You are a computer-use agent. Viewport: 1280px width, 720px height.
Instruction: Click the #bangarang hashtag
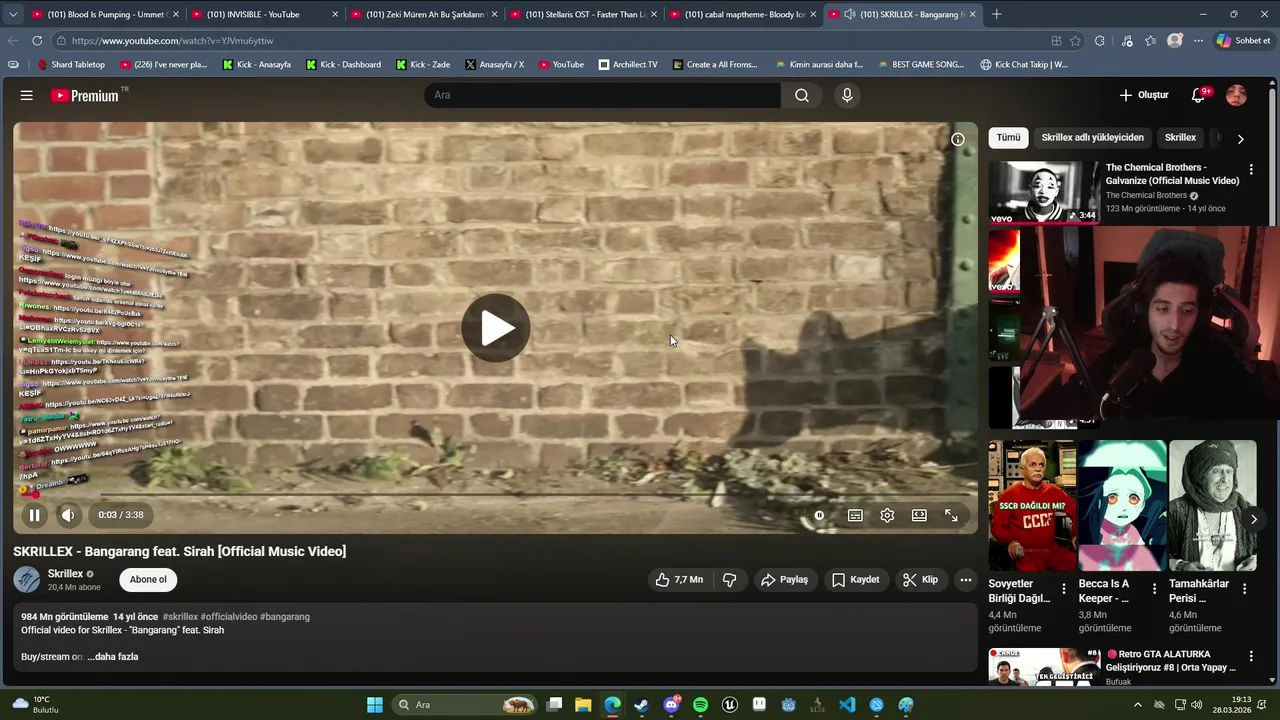point(285,617)
